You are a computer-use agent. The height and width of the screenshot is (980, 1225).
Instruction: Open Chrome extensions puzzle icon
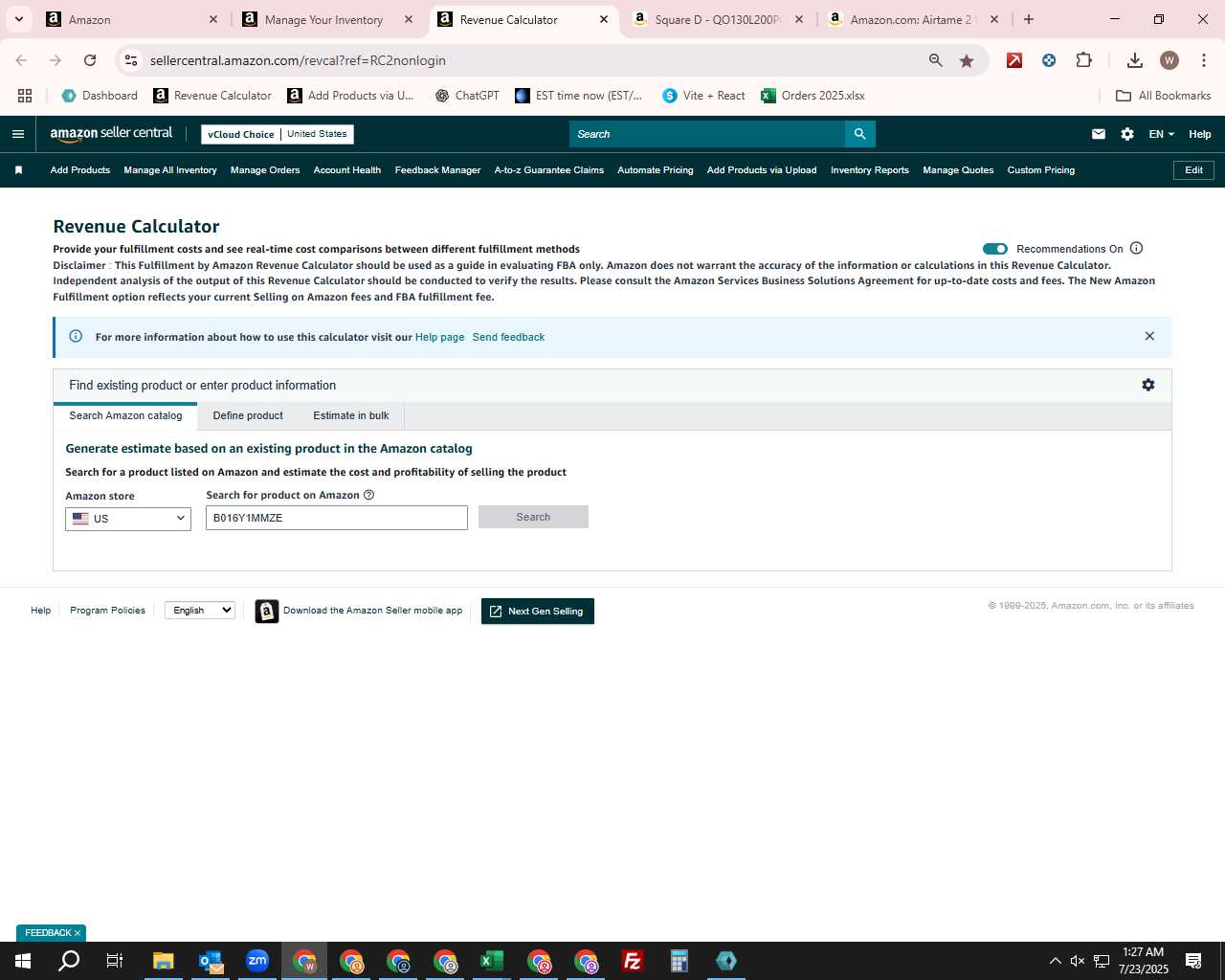click(x=1083, y=60)
